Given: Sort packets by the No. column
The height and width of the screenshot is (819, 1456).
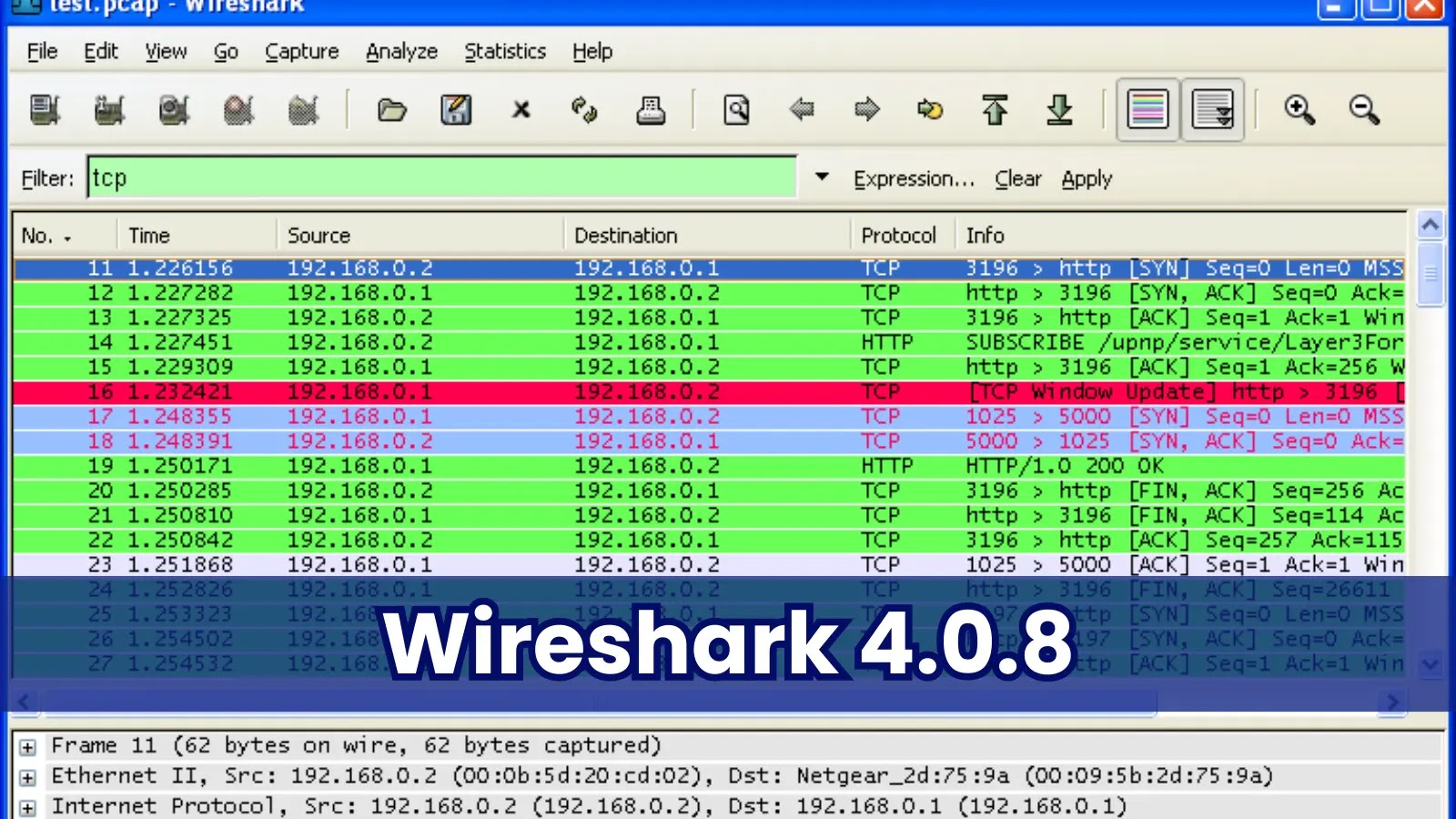Looking at the screenshot, I should 65,236.
